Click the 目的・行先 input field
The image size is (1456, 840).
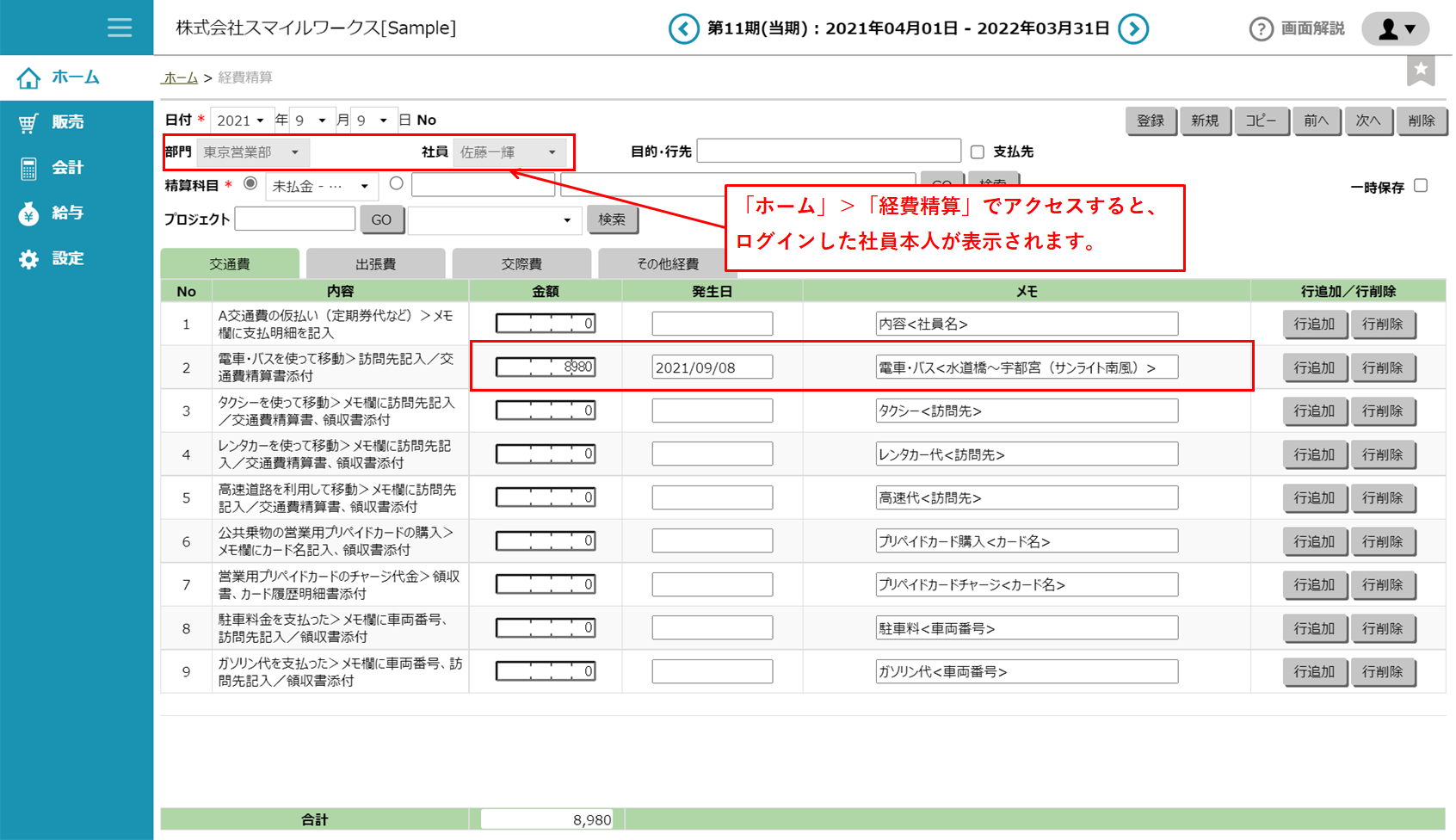[x=829, y=150]
